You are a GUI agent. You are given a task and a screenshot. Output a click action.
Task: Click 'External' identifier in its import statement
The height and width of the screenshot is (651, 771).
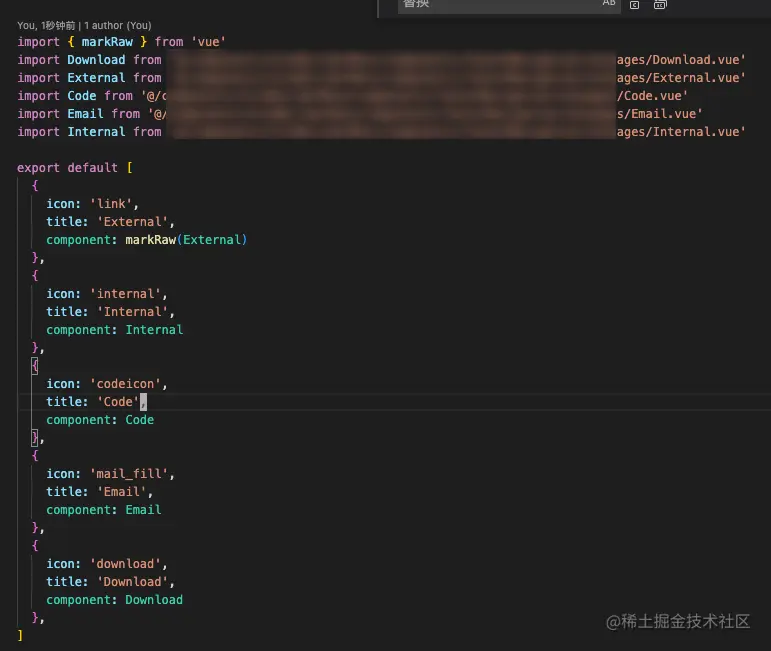(x=96, y=78)
